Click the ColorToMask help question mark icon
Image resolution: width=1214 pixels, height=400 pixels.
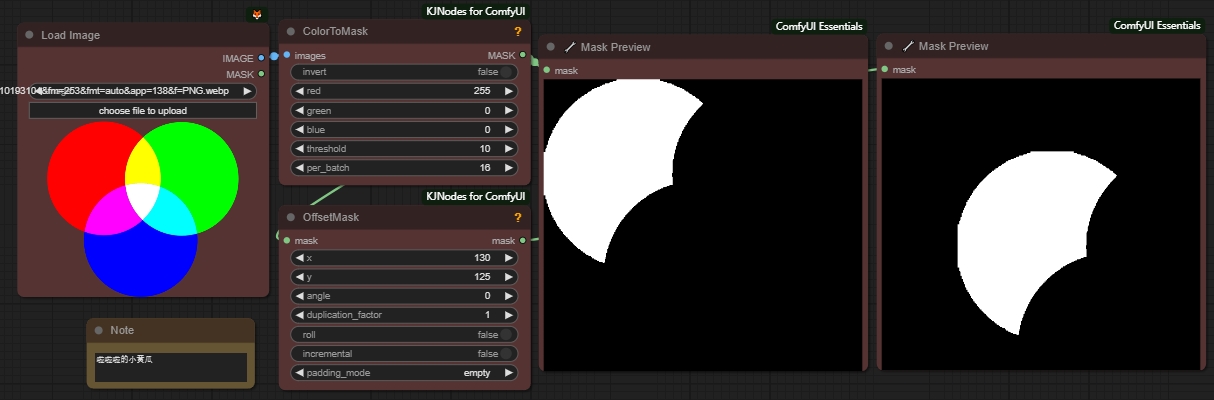518,31
